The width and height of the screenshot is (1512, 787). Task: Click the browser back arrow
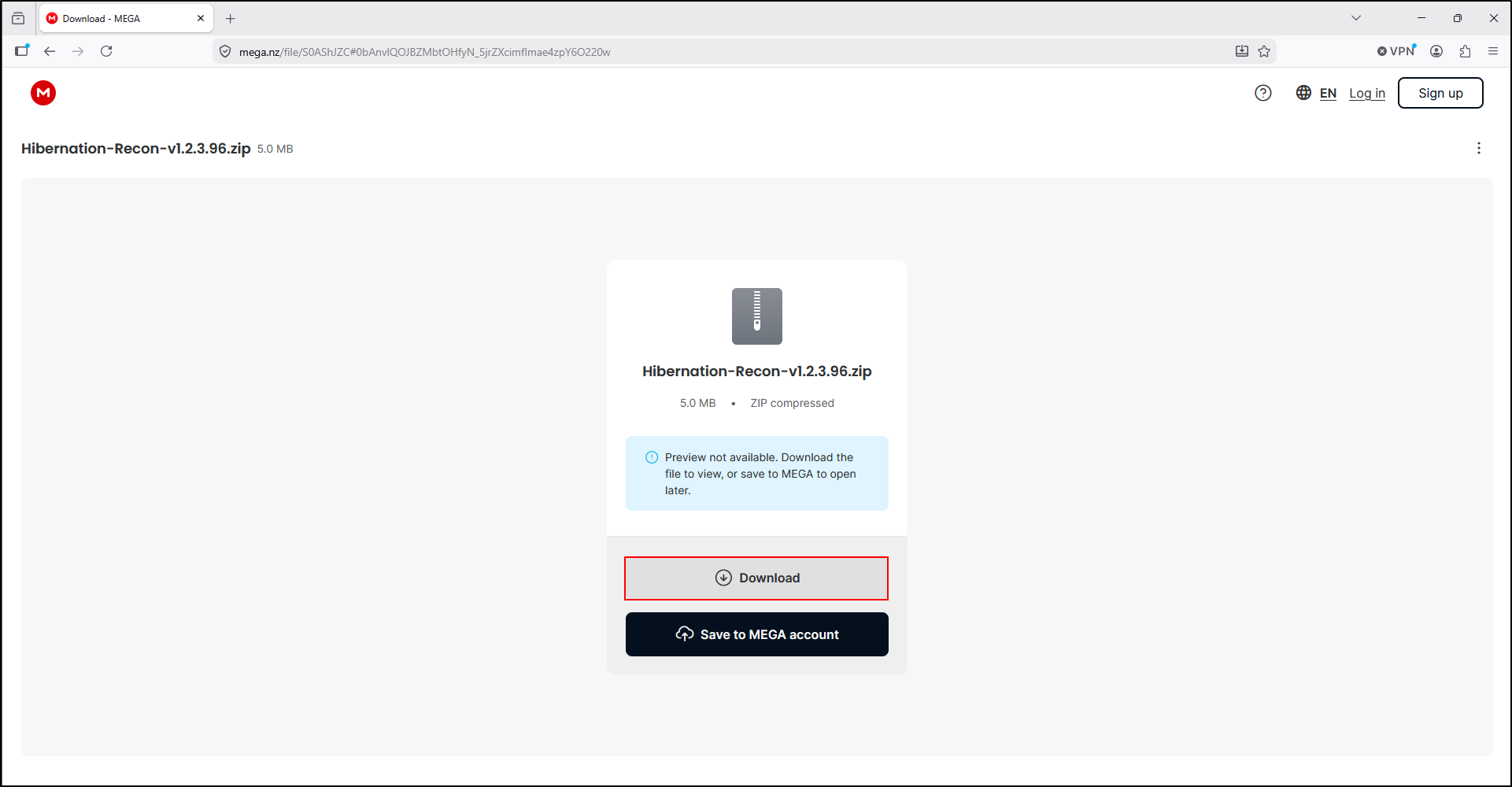point(50,51)
